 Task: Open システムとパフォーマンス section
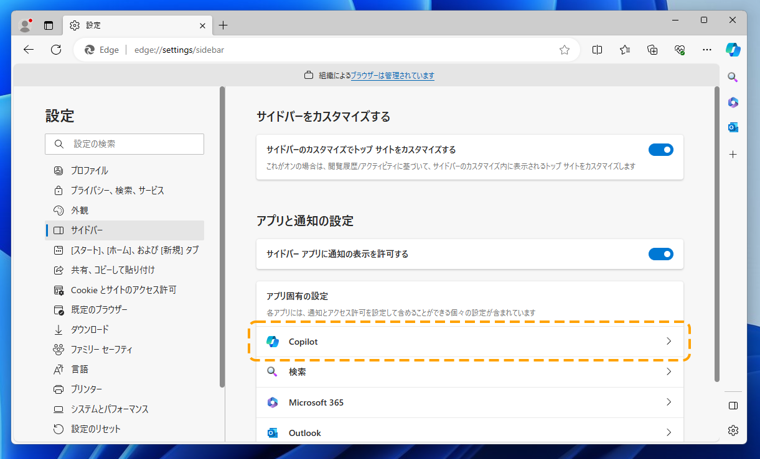(125, 409)
